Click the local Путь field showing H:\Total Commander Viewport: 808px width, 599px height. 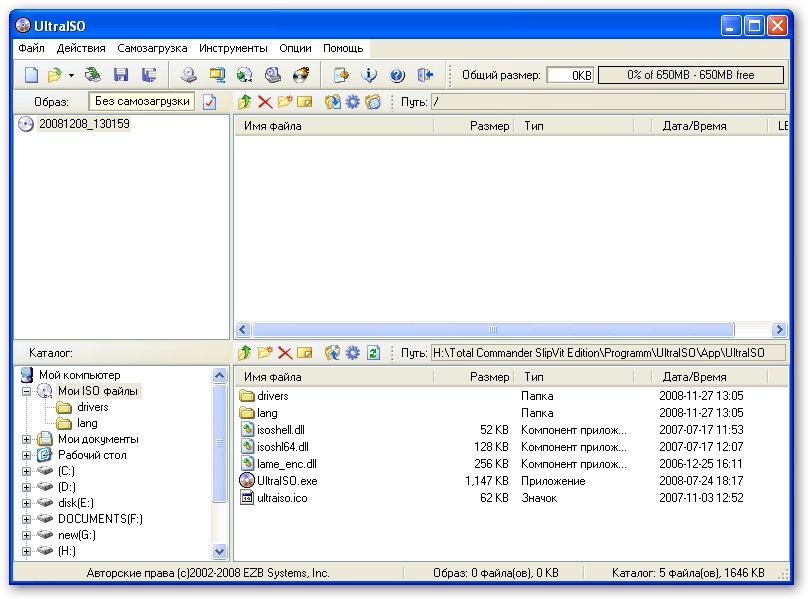(609, 353)
